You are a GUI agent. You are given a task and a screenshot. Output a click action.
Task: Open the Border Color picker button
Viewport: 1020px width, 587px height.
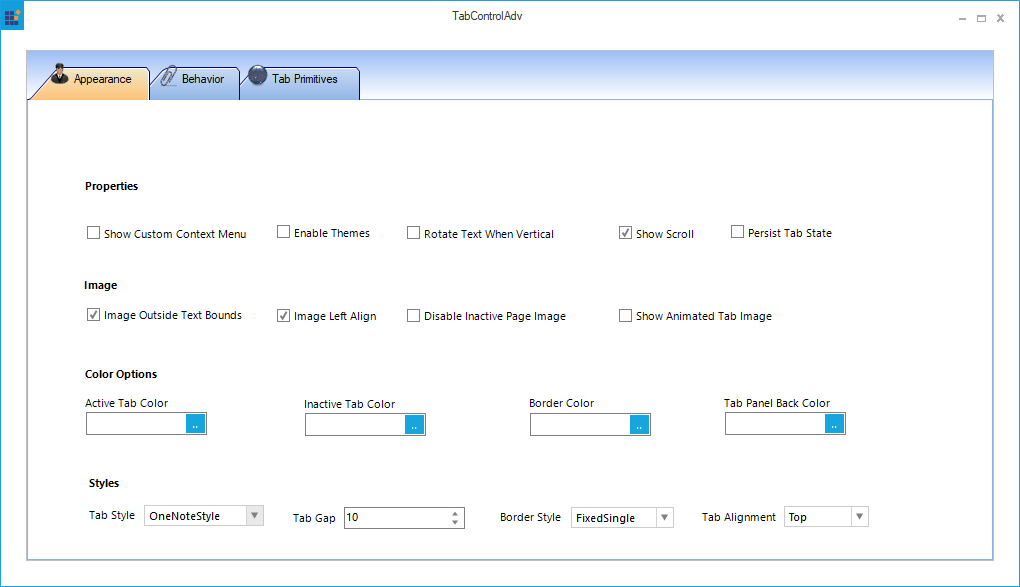[640, 425]
